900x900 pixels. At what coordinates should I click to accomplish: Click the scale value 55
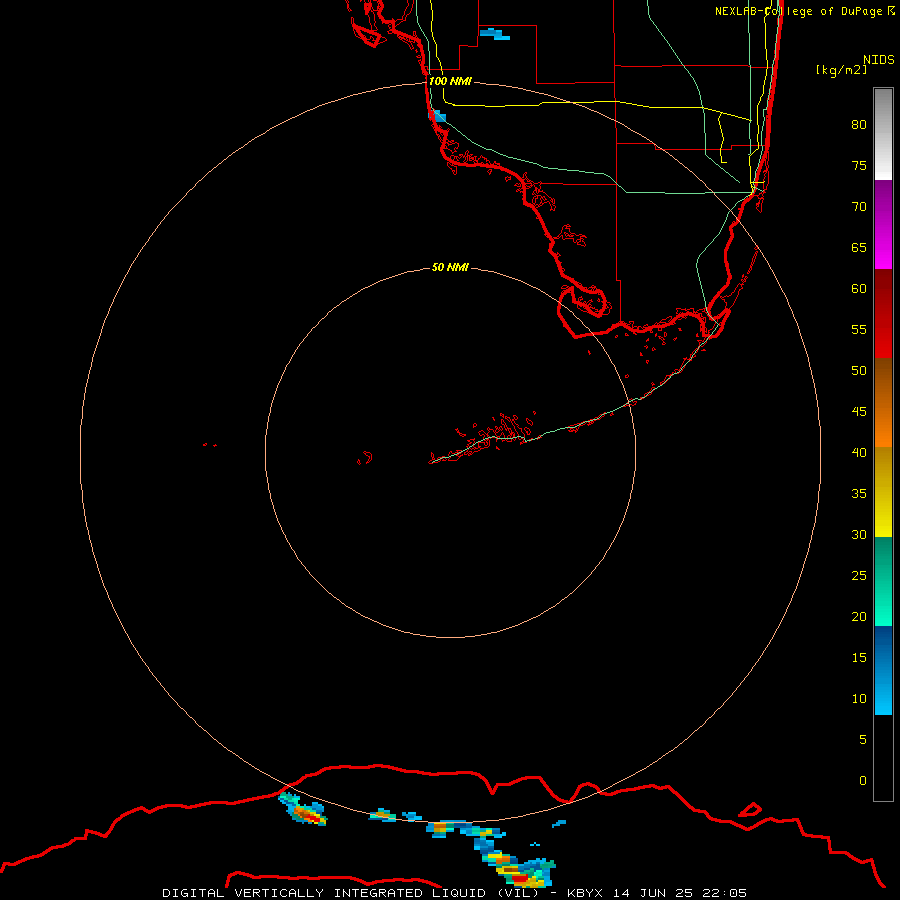(859, 329)
